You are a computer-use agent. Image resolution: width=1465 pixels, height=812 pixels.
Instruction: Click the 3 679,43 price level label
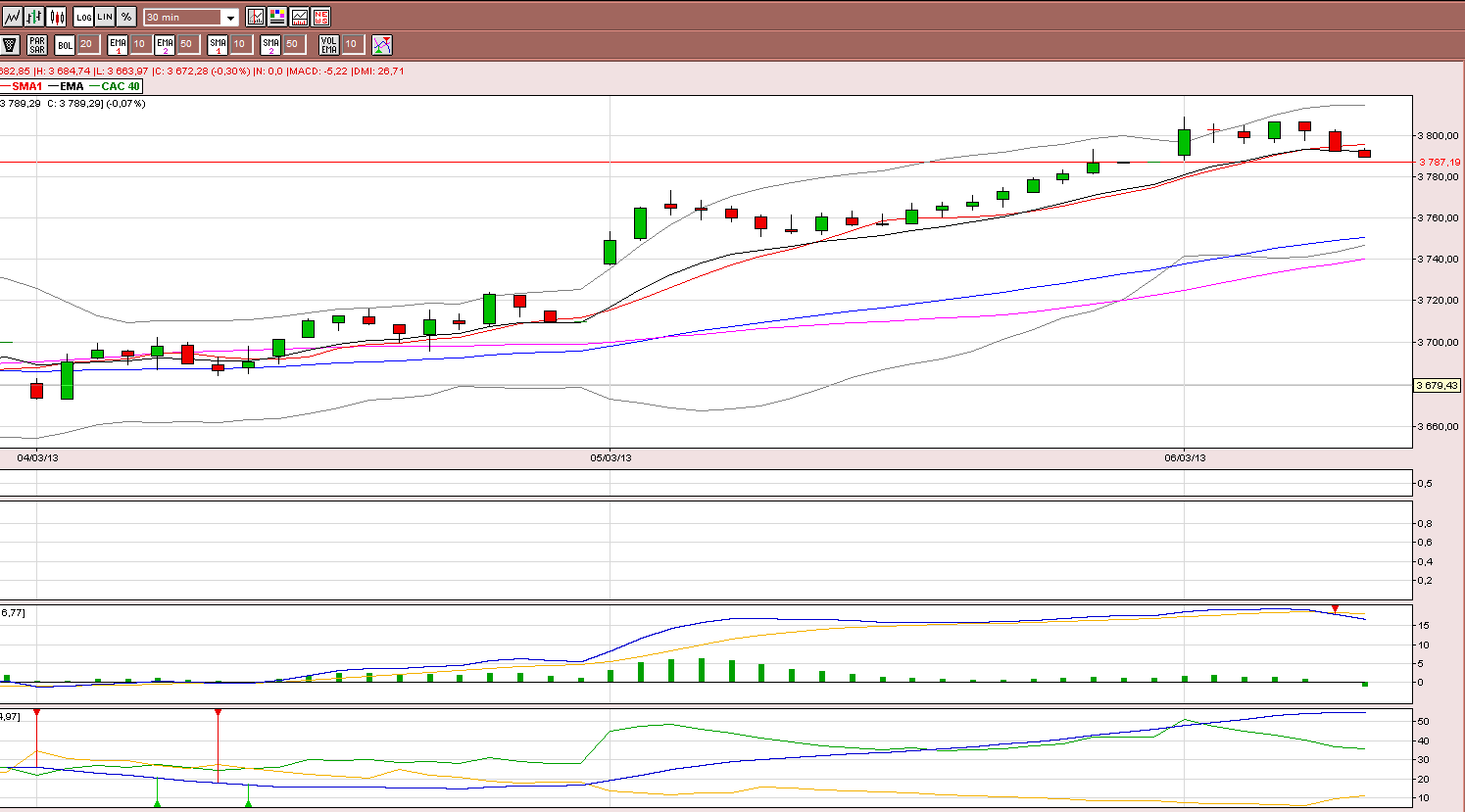pyautogui.click(x=1438, y=386)
